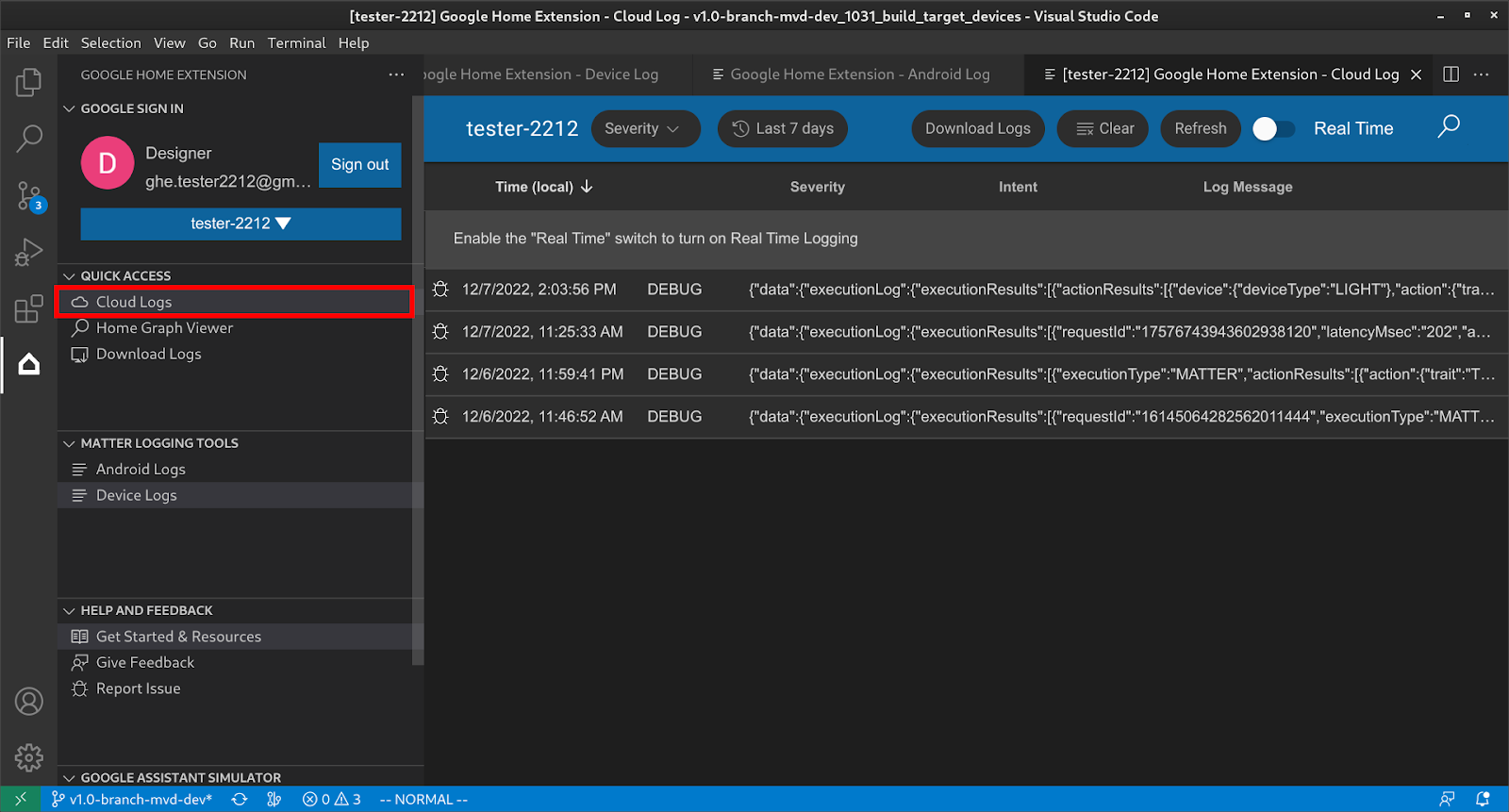The image size is (1509, 812).
Task: Open the Extensions view icon
Action: click(x=28, y=308)
